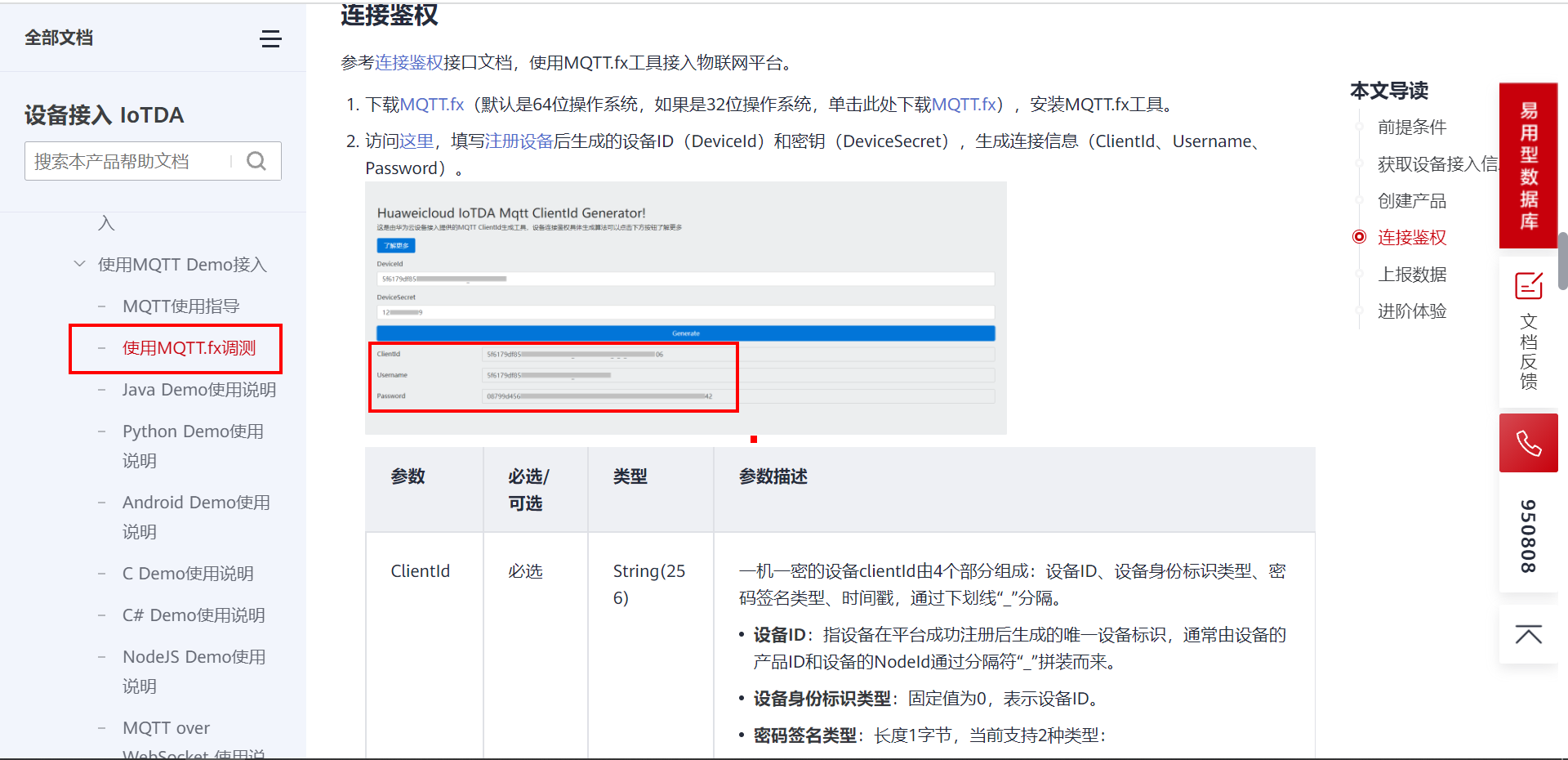Jump to 前提条件 section
The height and width of the screenshot is (760, 1568).
pos(1411,127)
